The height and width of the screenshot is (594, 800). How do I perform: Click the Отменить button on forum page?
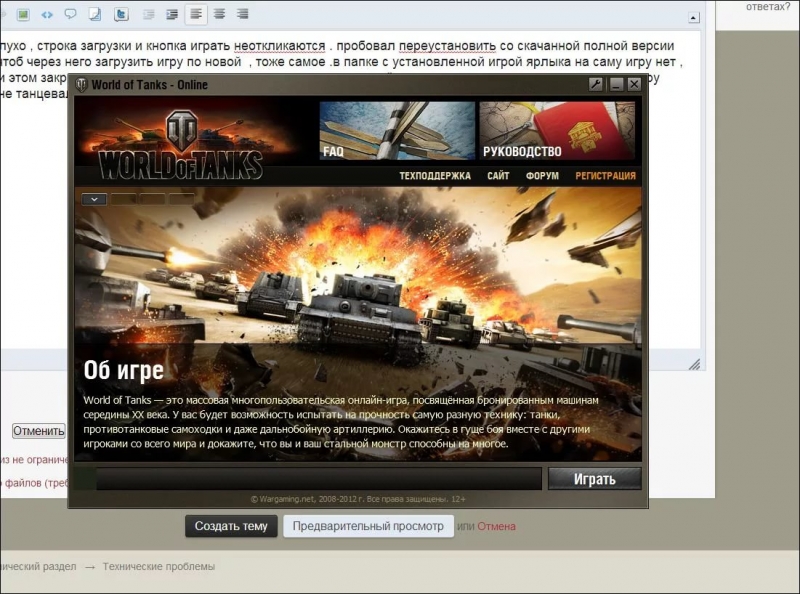39,431
